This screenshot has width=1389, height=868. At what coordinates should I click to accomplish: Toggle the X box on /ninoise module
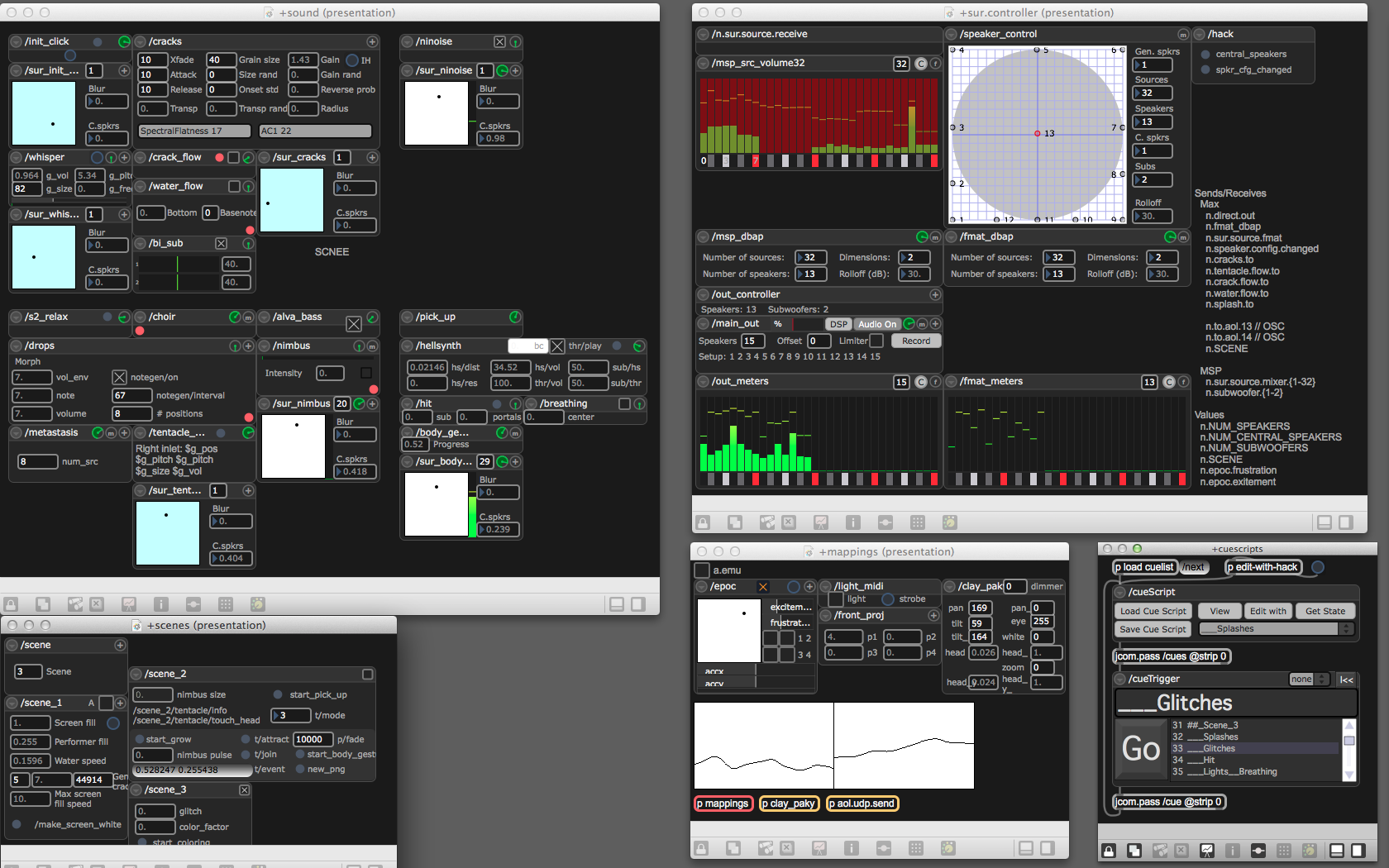[x=499, y=42]
